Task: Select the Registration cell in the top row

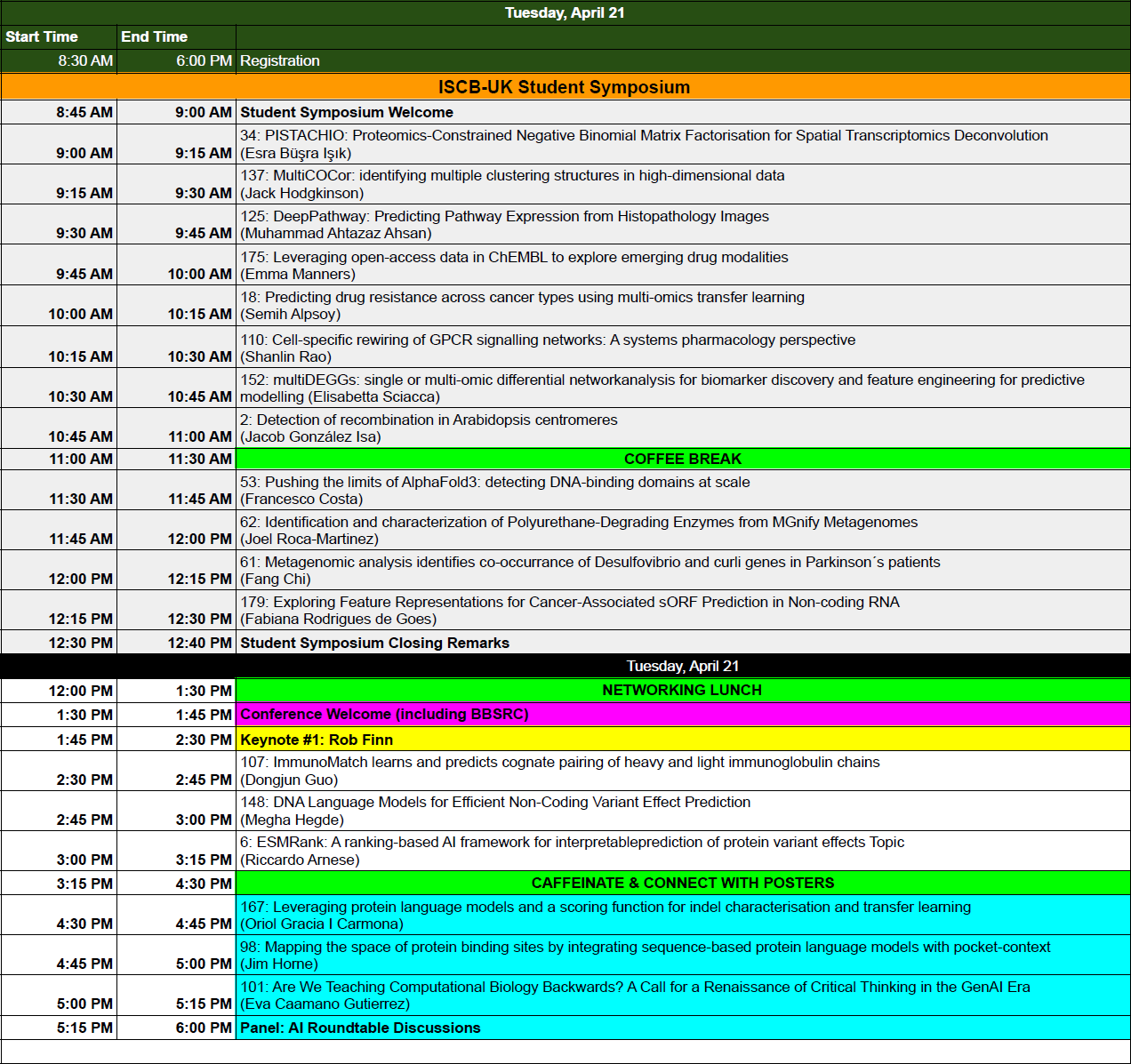Action: point(280,60)
